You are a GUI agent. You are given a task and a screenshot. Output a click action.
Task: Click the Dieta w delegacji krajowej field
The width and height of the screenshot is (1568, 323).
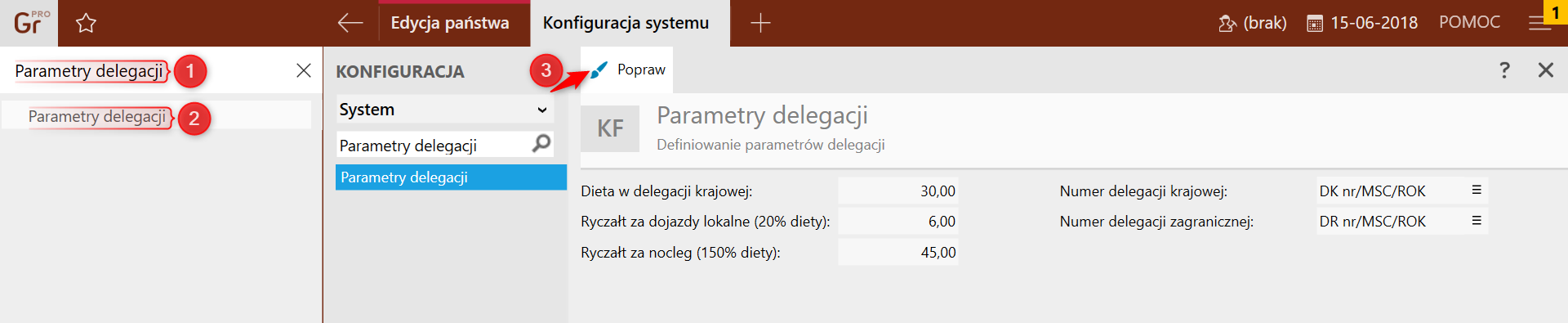point(898,191)
